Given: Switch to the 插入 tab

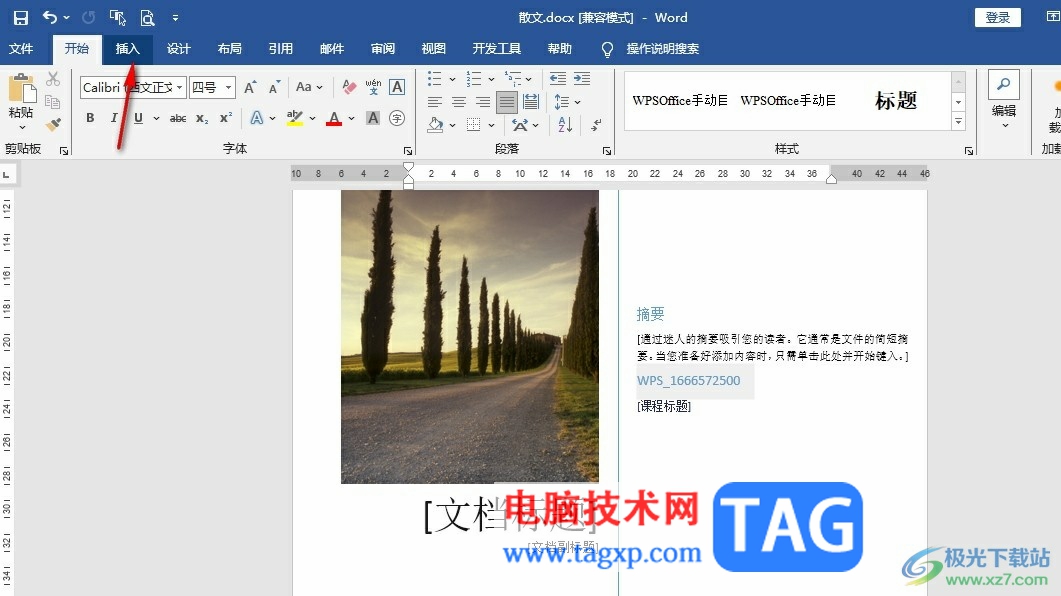Looking at the screenshot, I should 127,49.
